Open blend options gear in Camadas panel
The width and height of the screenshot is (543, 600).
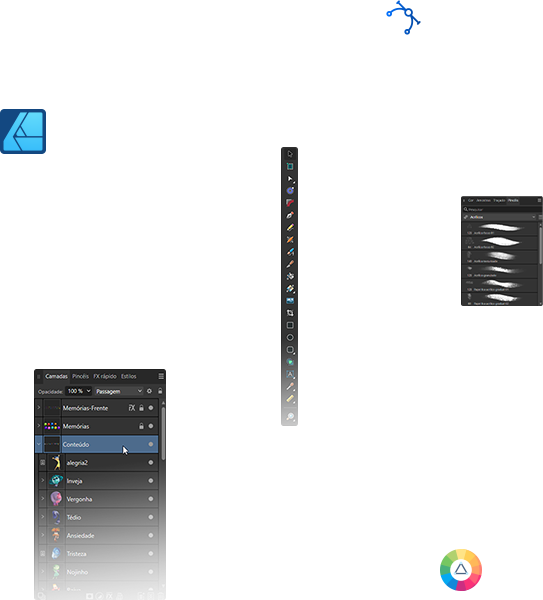point(149,391)
